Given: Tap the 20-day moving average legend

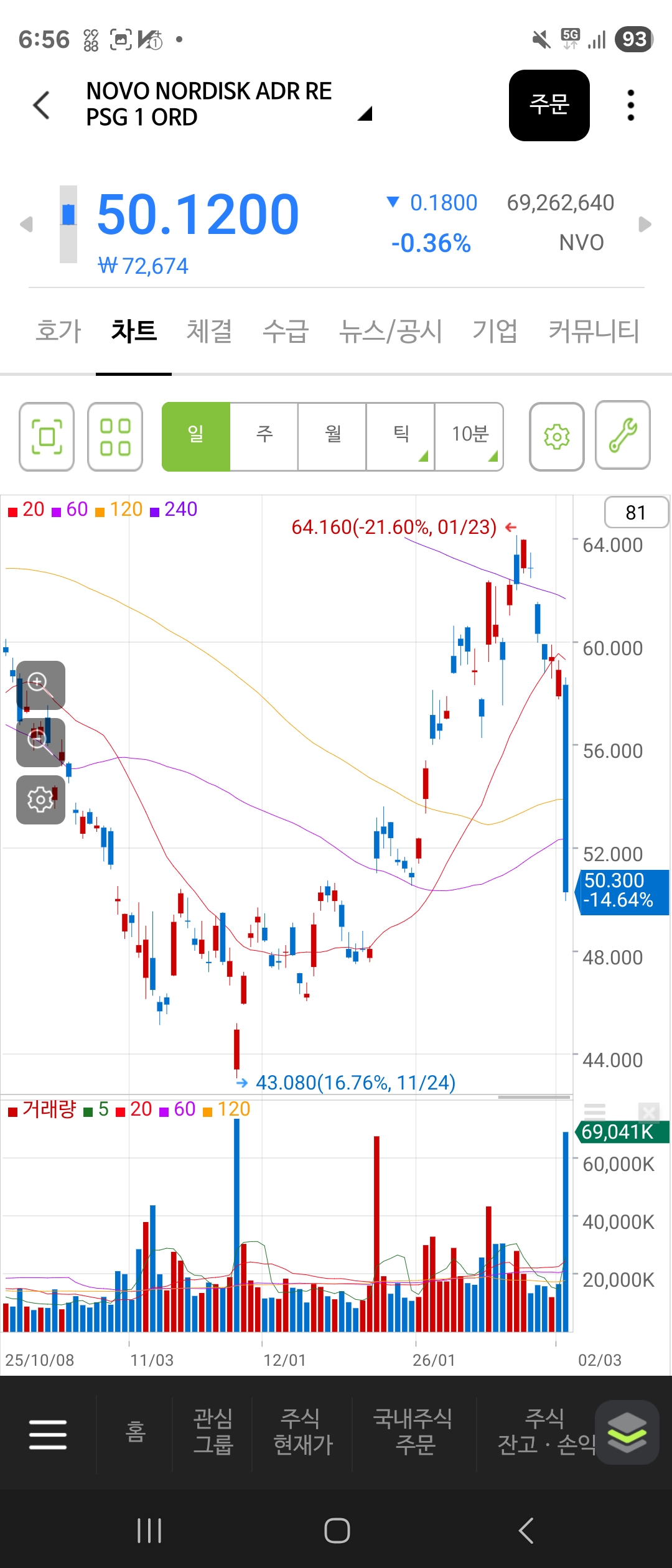Looking at the screenshot, I should [26, 510].
